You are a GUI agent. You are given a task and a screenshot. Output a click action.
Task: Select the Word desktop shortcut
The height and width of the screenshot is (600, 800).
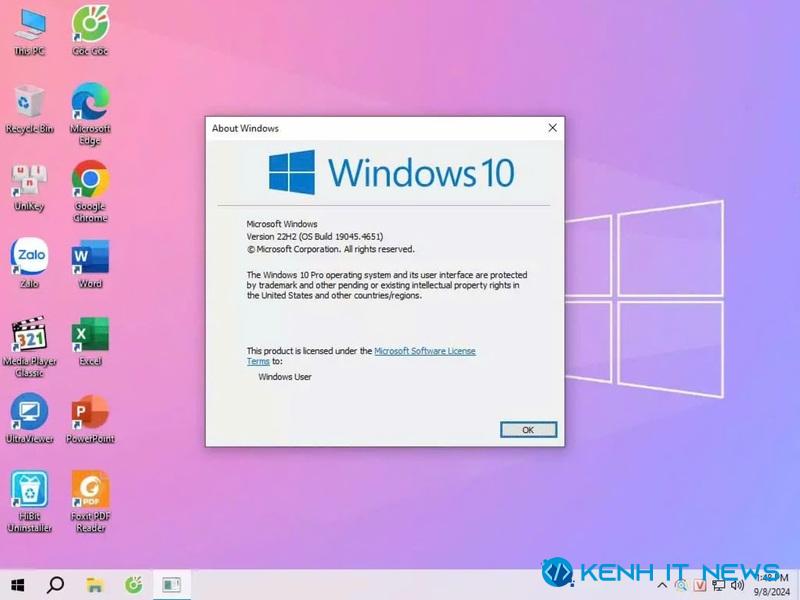pyautogui.click(x=90, y=263)
